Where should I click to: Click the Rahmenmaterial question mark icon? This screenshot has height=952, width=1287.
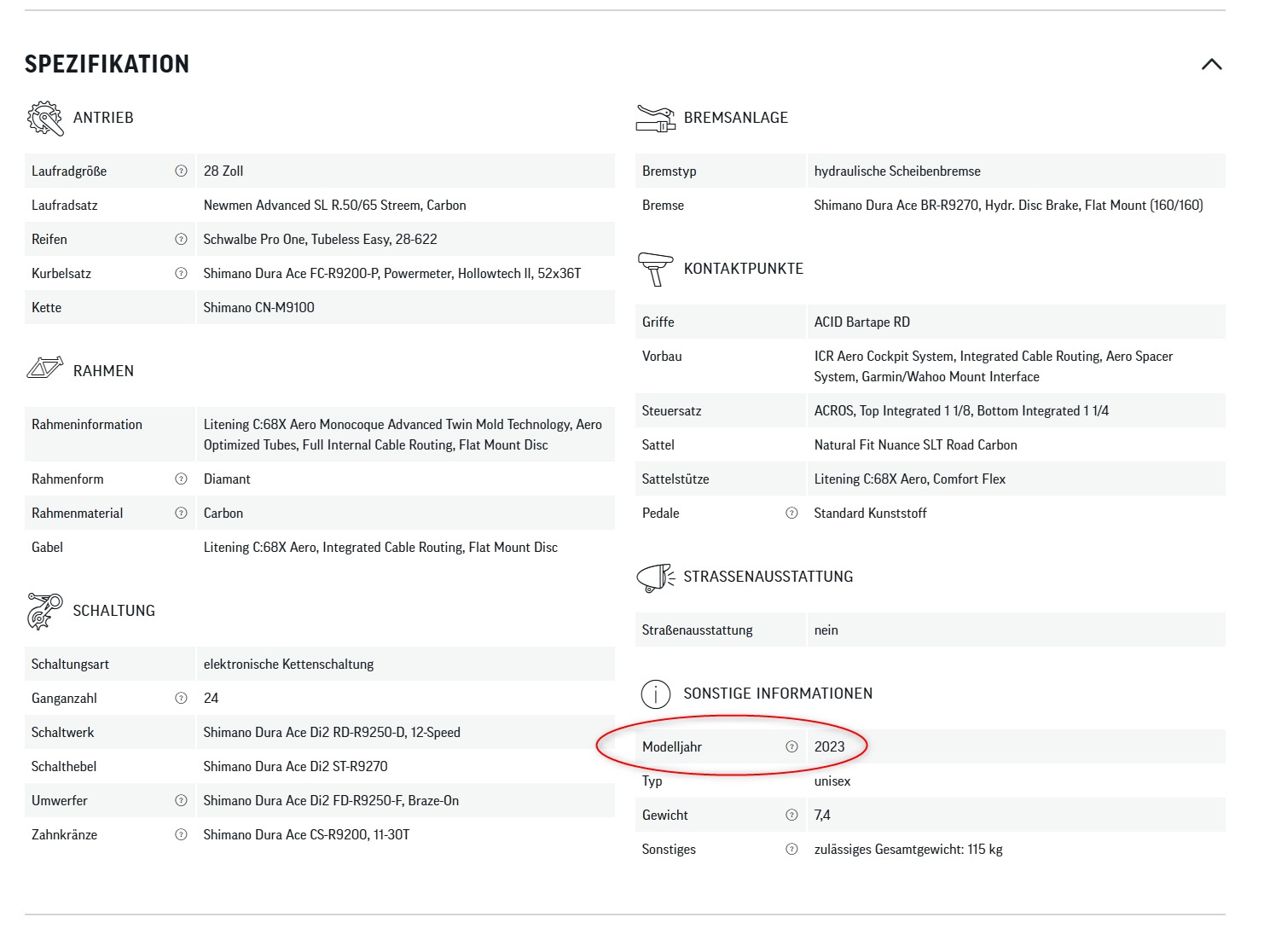(x=181, y=513)
